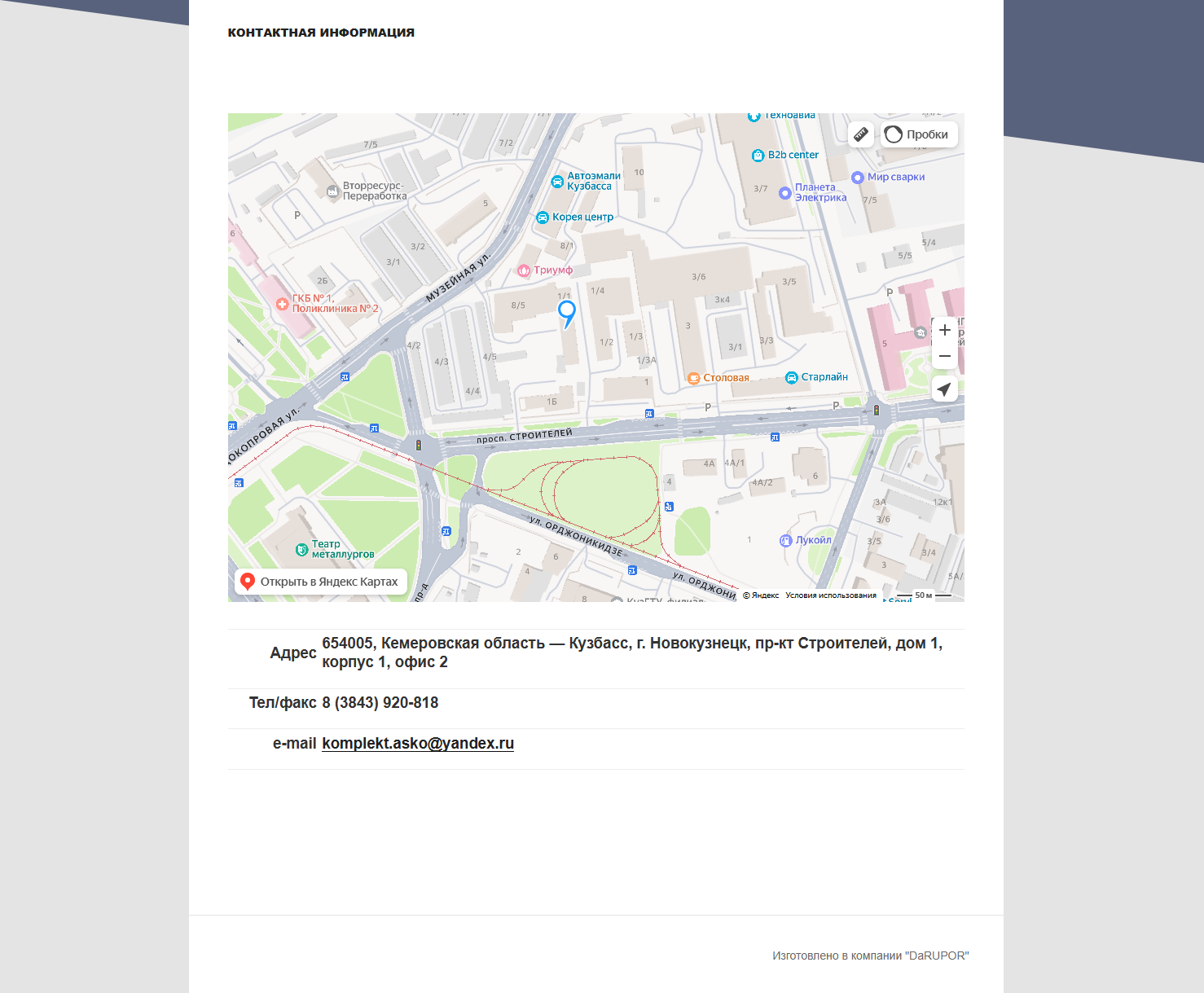
Task: Select Театр металлургов marker on map
Action: coord(301,550)
